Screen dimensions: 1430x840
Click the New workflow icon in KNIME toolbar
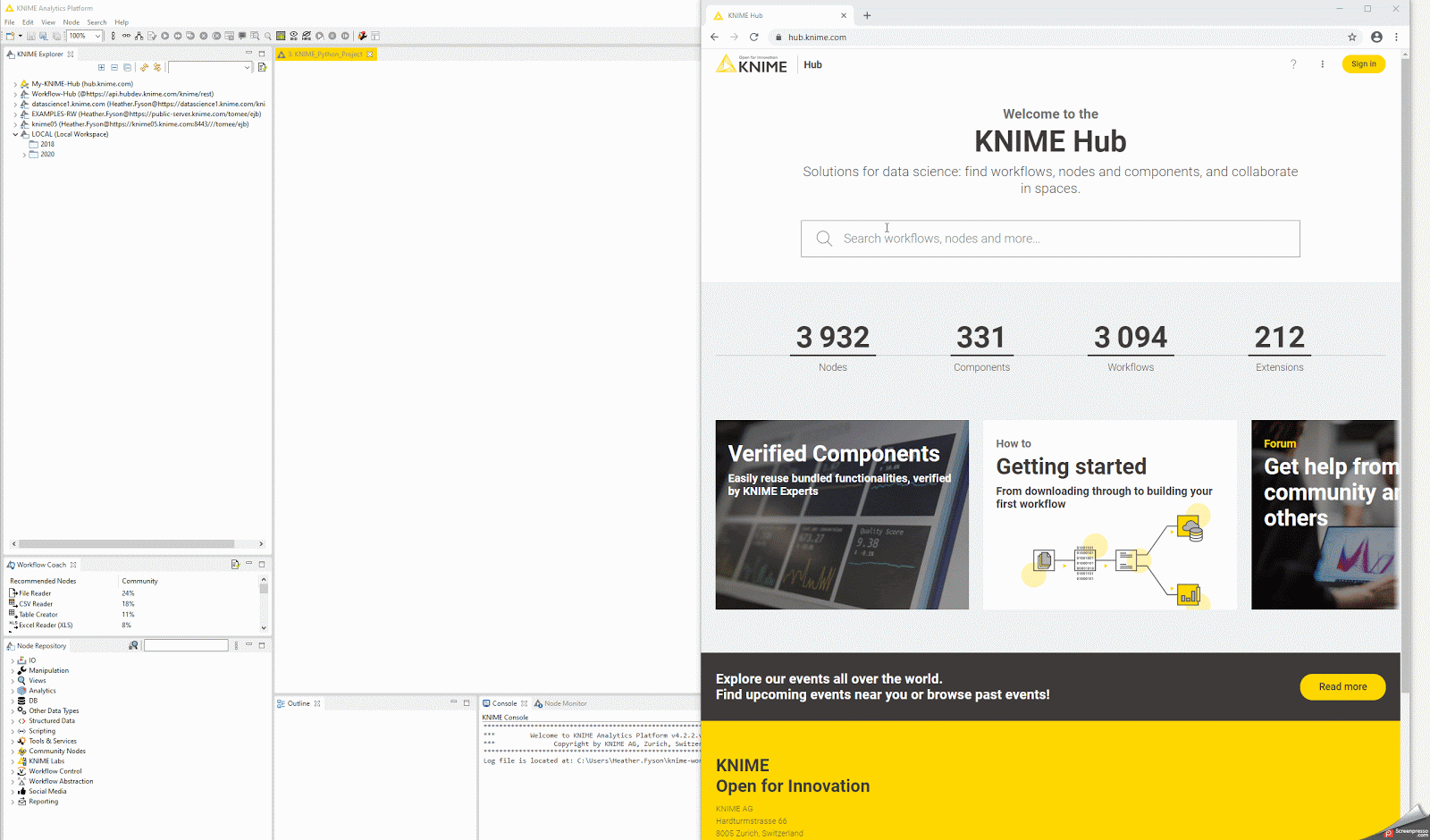10,36
